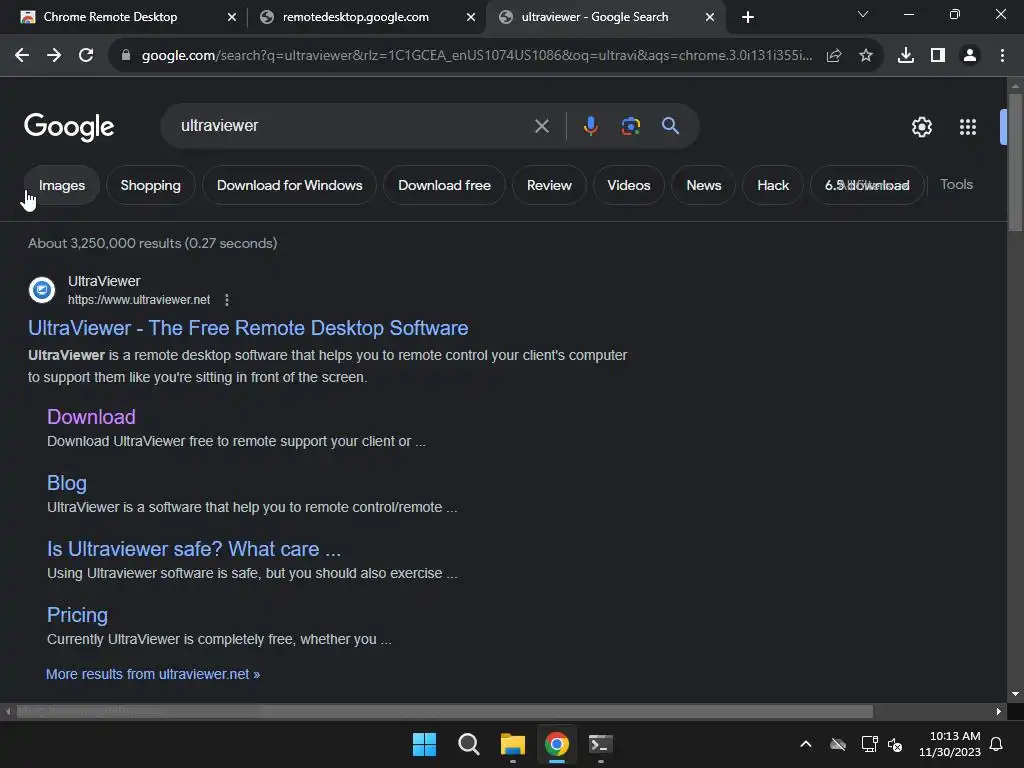
Task: Close the remotedesktop.google.com tab
Action: click(x=471, y=17)
